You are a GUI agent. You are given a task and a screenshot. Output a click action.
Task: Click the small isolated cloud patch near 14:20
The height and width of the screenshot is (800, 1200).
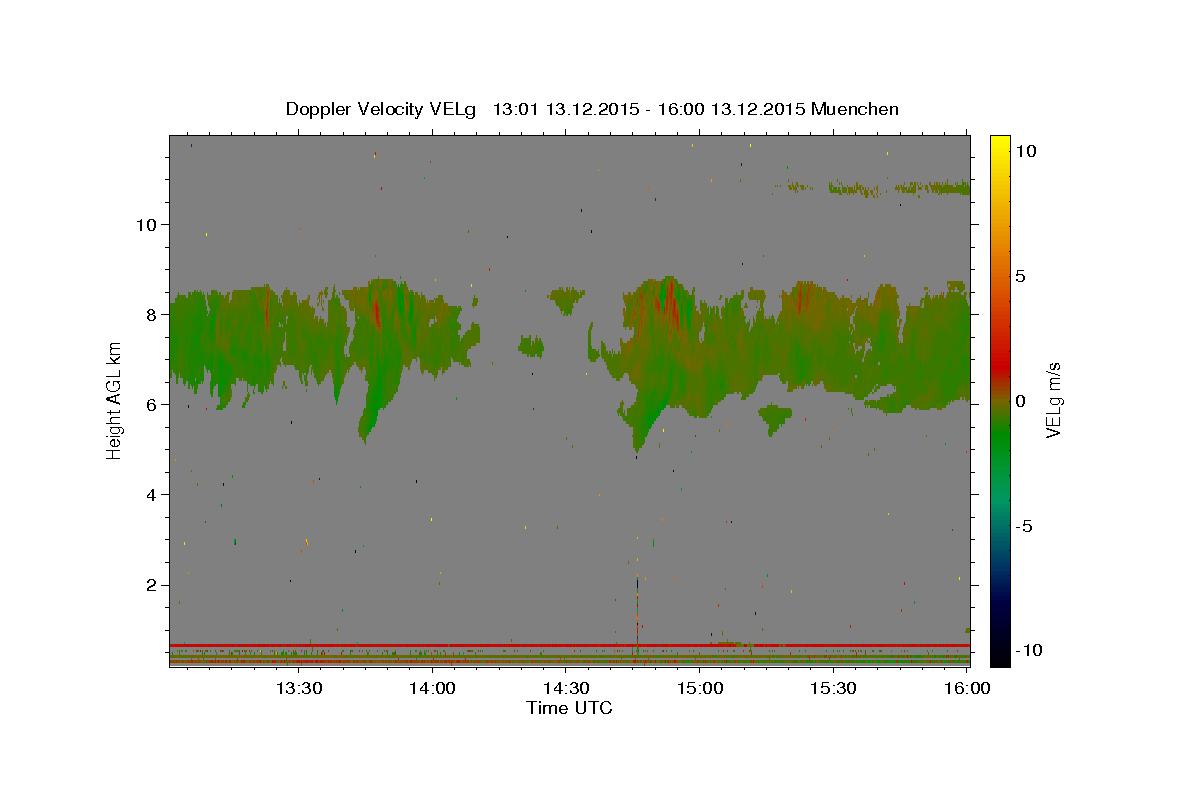tap(532, 347)
